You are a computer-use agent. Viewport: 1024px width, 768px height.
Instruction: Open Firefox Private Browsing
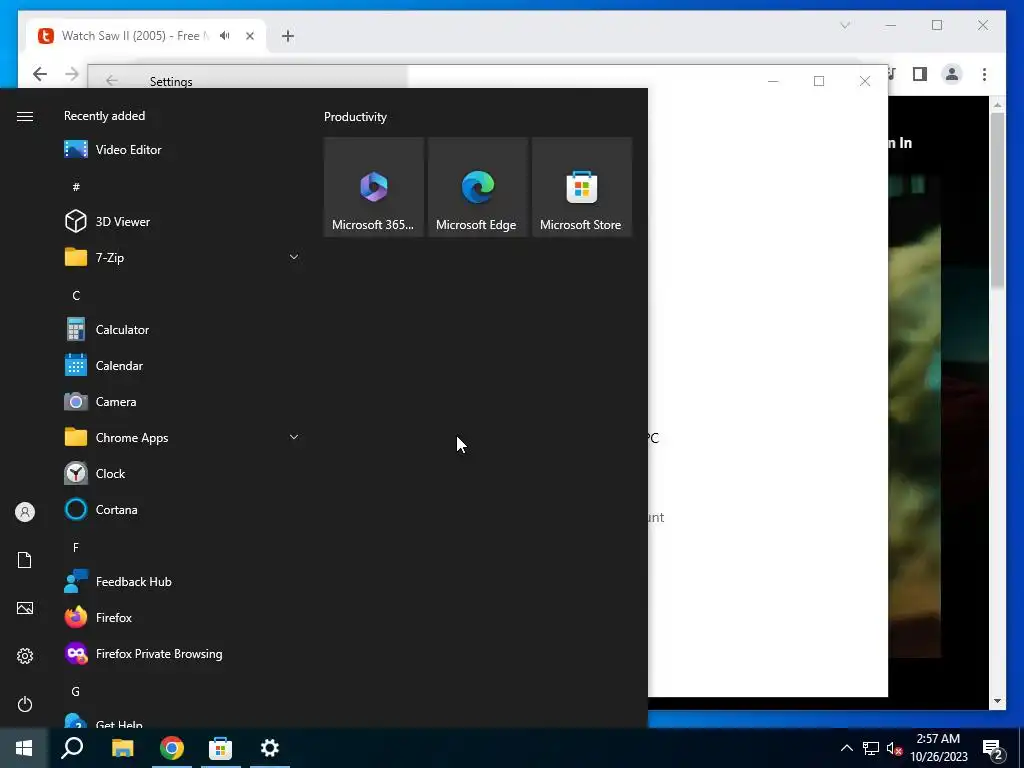182,654
